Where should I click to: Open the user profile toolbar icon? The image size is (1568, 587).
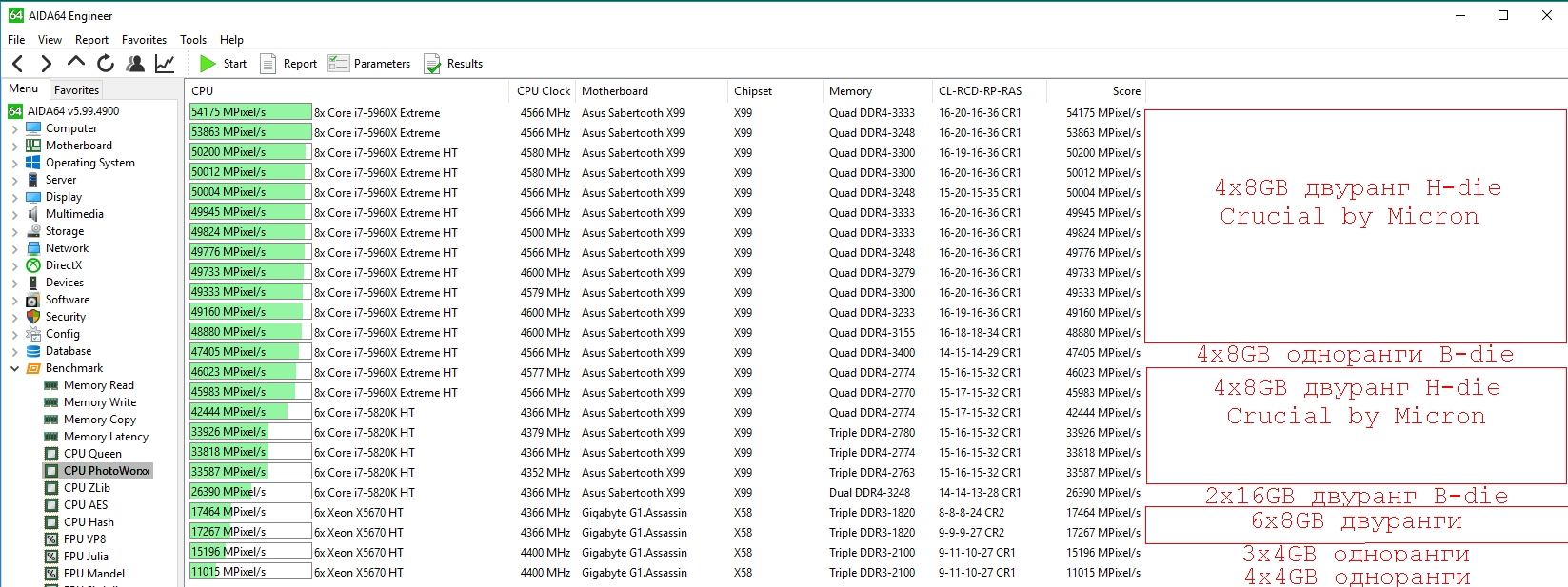[135, 64]
